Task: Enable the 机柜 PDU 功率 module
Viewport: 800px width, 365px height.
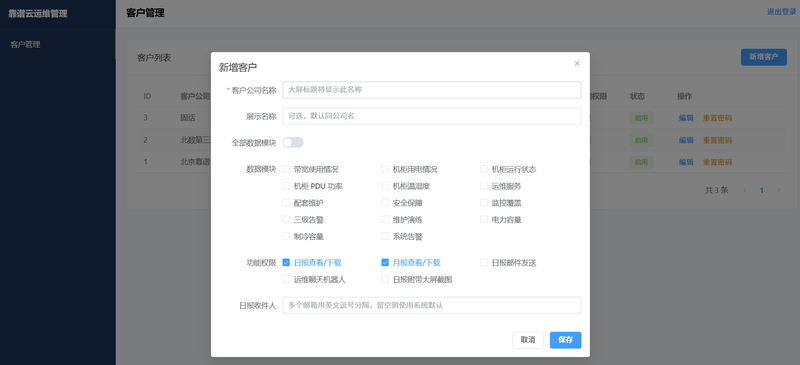Action: click(x=286, y=186)
